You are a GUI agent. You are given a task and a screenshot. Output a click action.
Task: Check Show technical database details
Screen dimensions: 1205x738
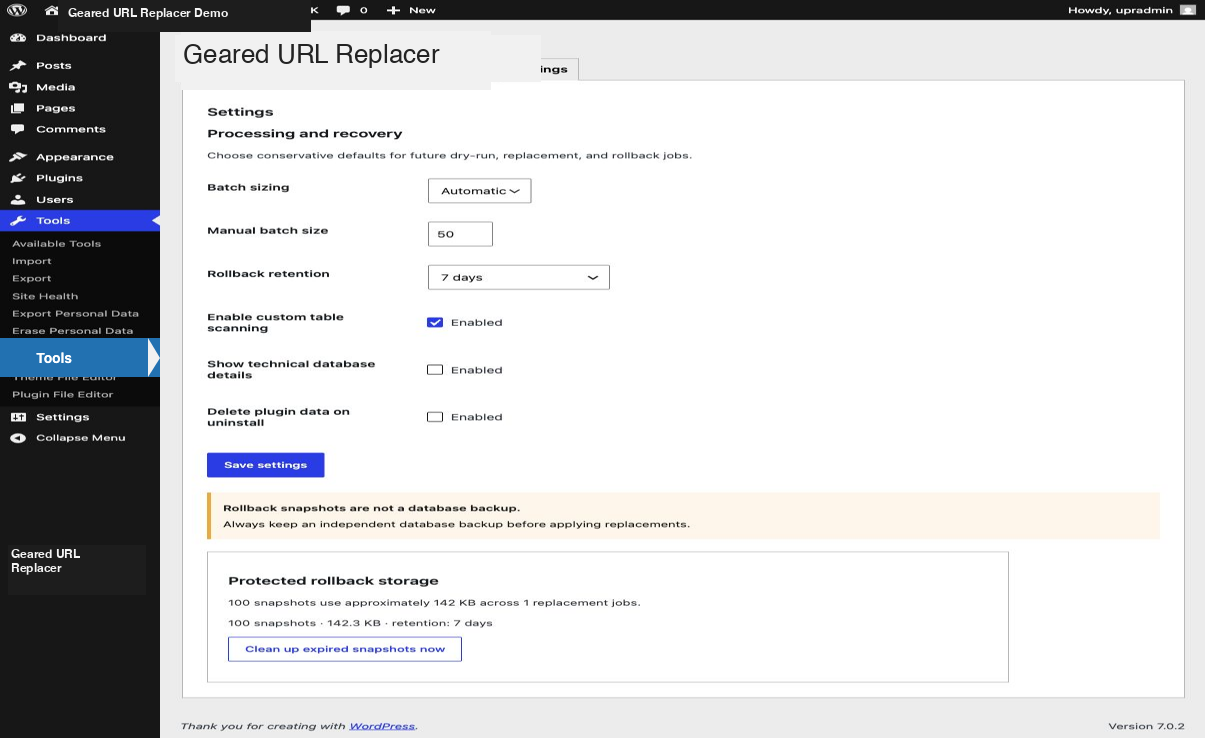click(435, 370)
